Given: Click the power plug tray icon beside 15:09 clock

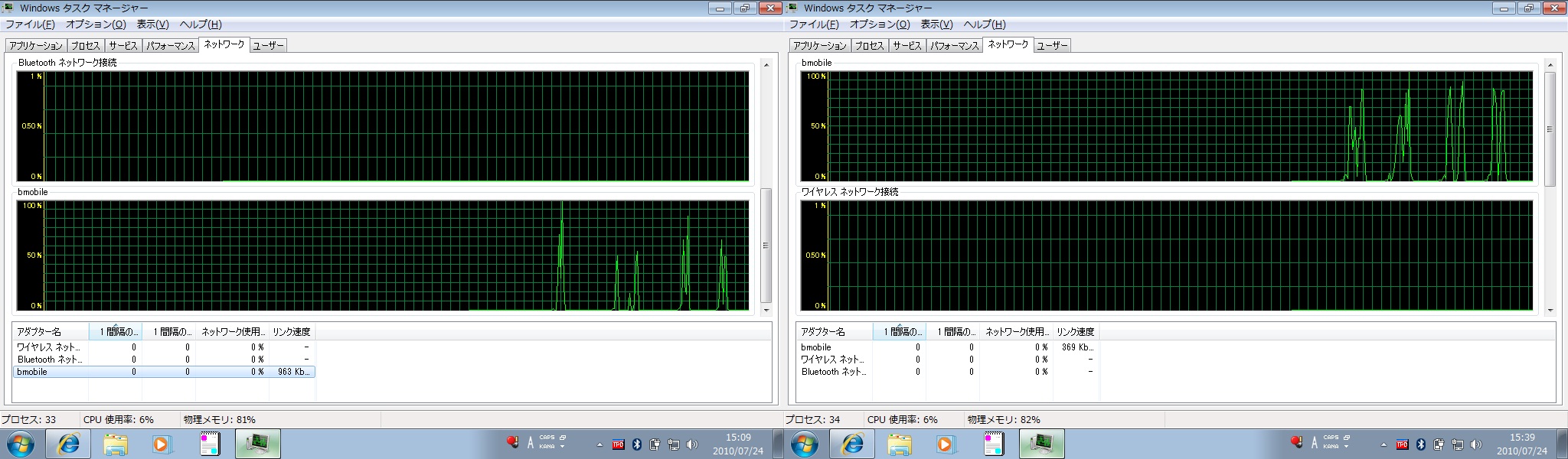Looking at the screenshot, I should [655, 444].
